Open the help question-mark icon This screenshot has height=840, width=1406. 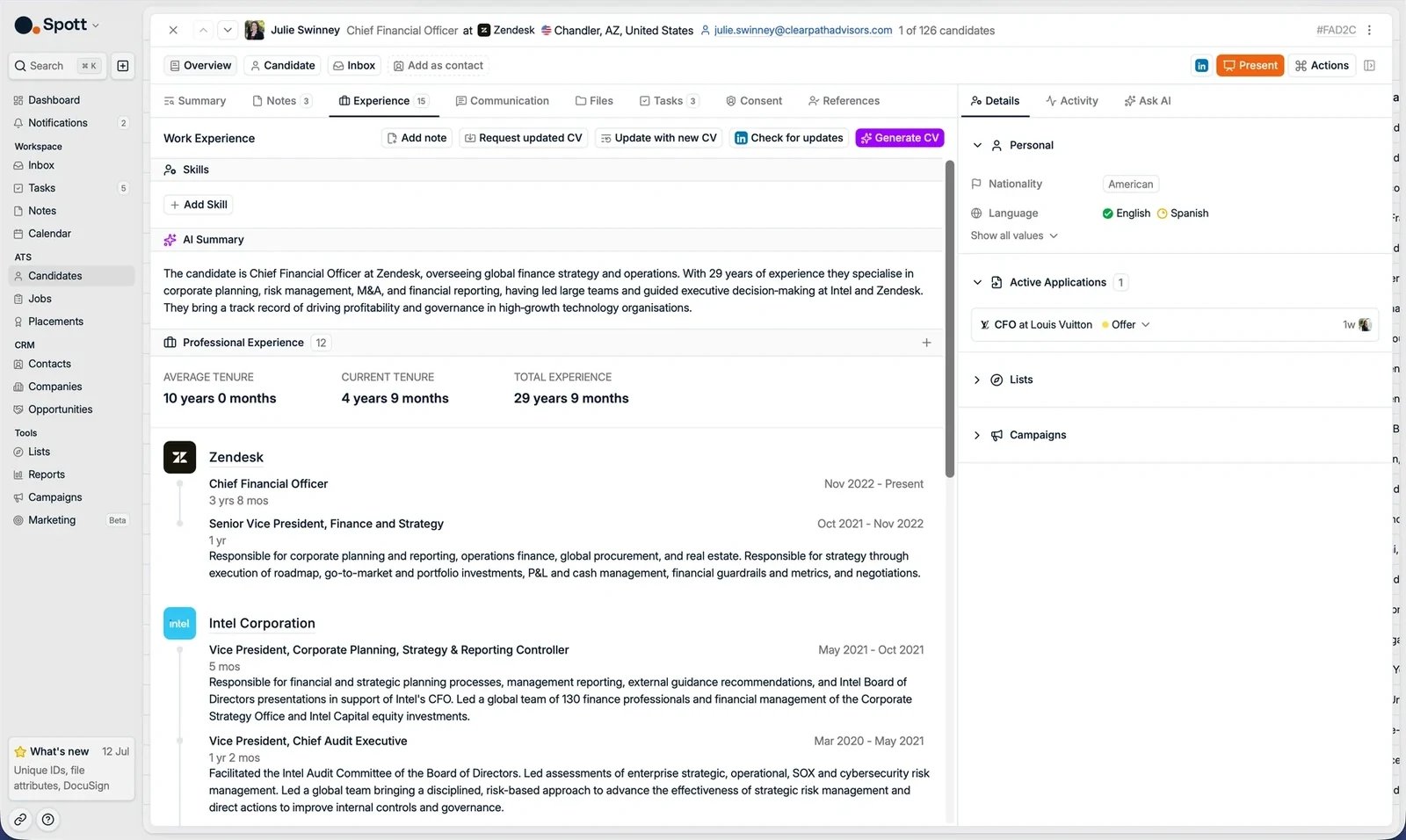click(x=48, y=819)
